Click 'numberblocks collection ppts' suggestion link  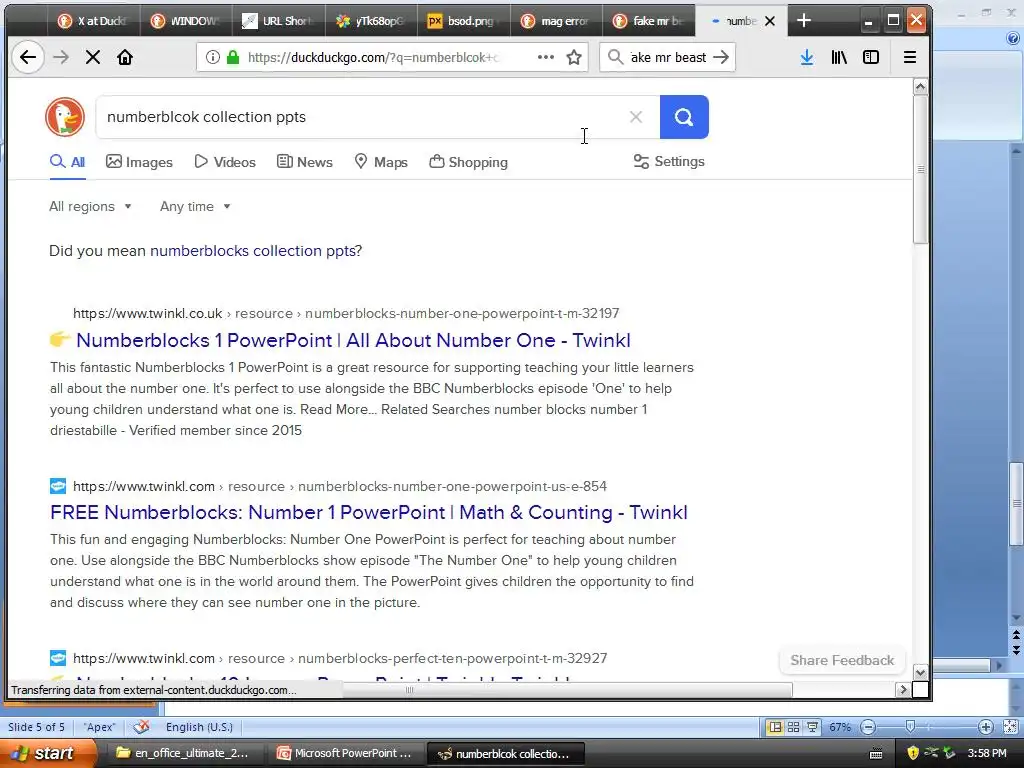[x=253, y=251]
